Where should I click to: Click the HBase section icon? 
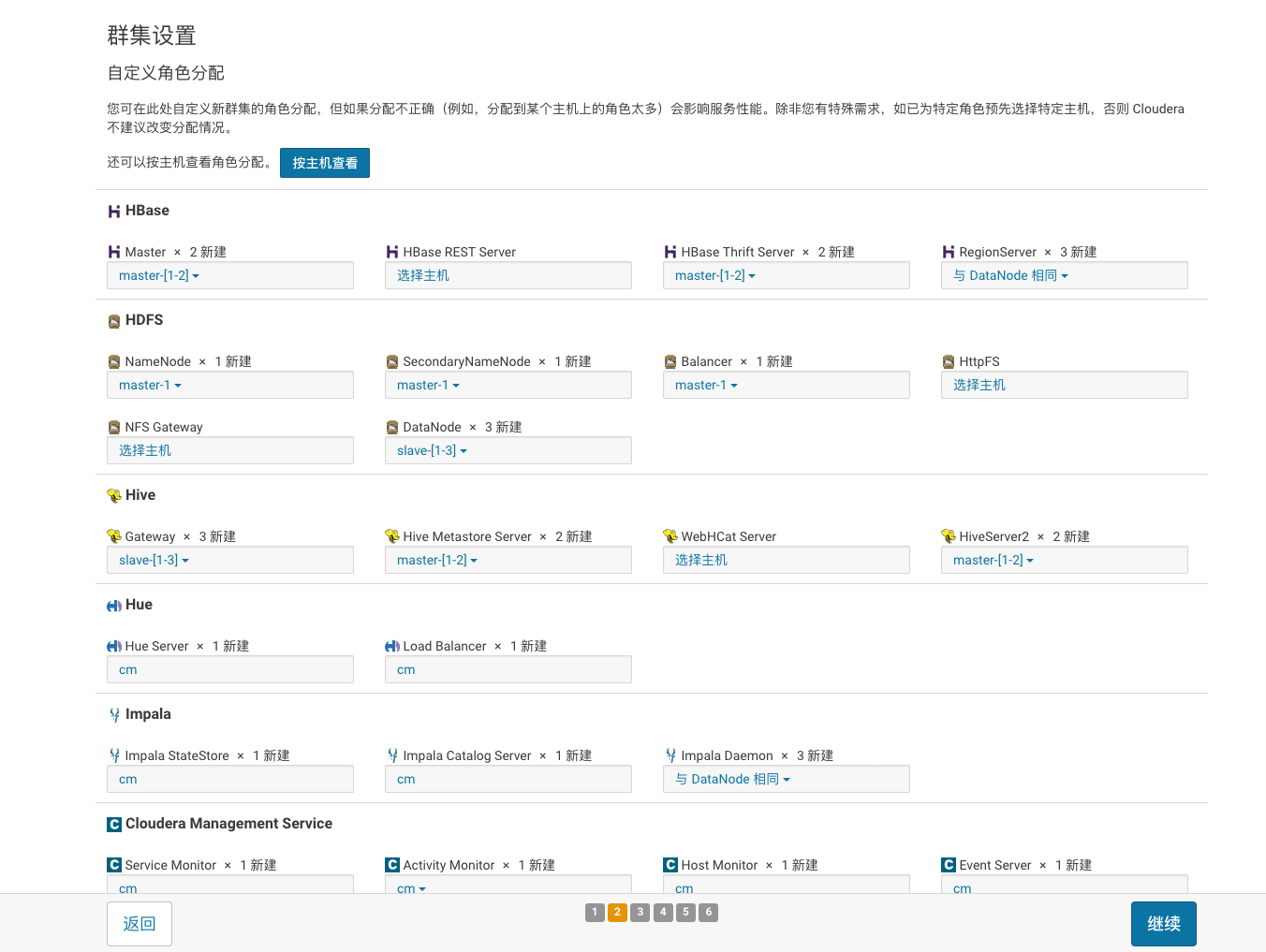[x=114, y=212]
